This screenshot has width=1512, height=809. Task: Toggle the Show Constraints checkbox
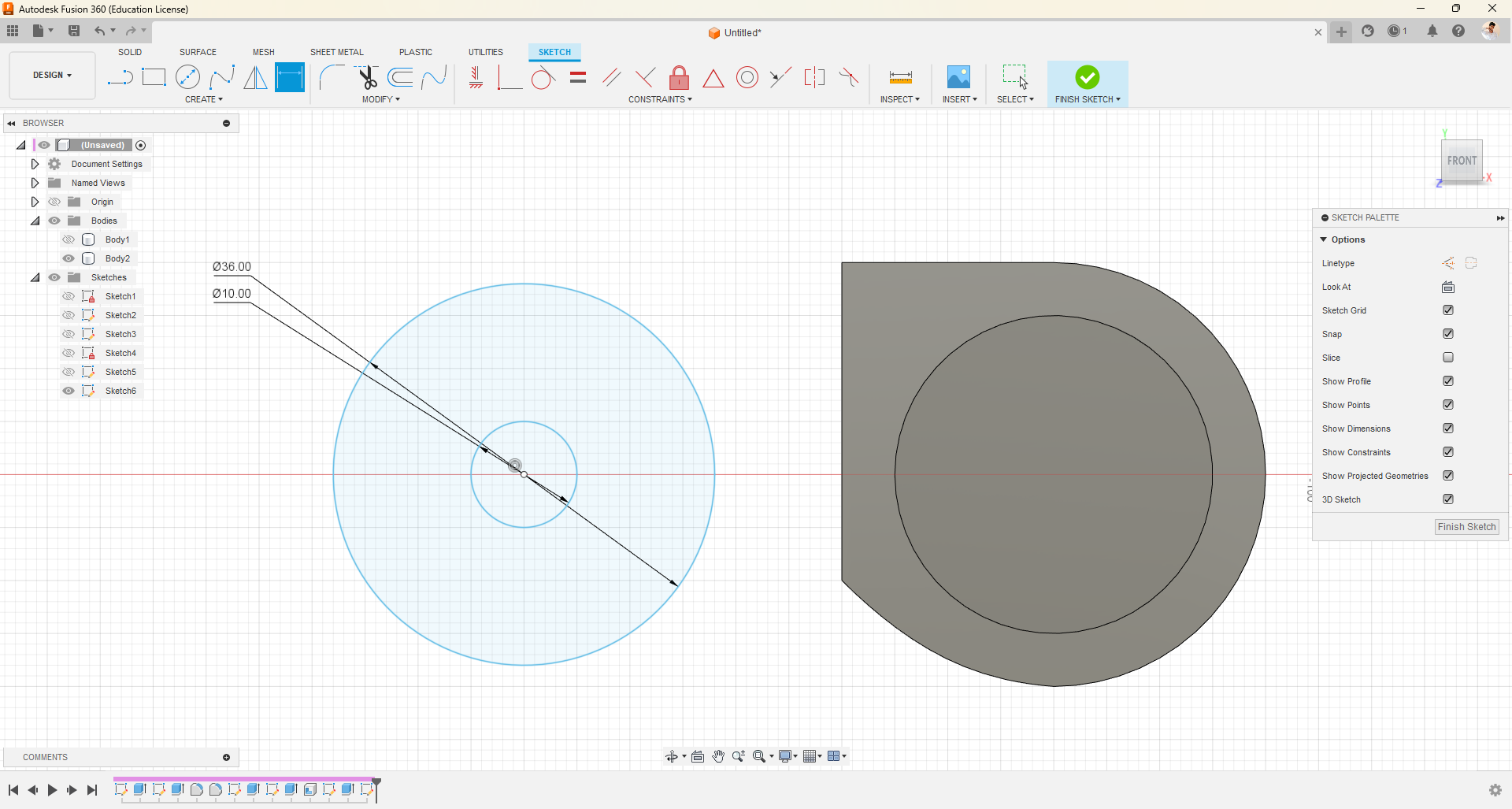(1448, 452)
